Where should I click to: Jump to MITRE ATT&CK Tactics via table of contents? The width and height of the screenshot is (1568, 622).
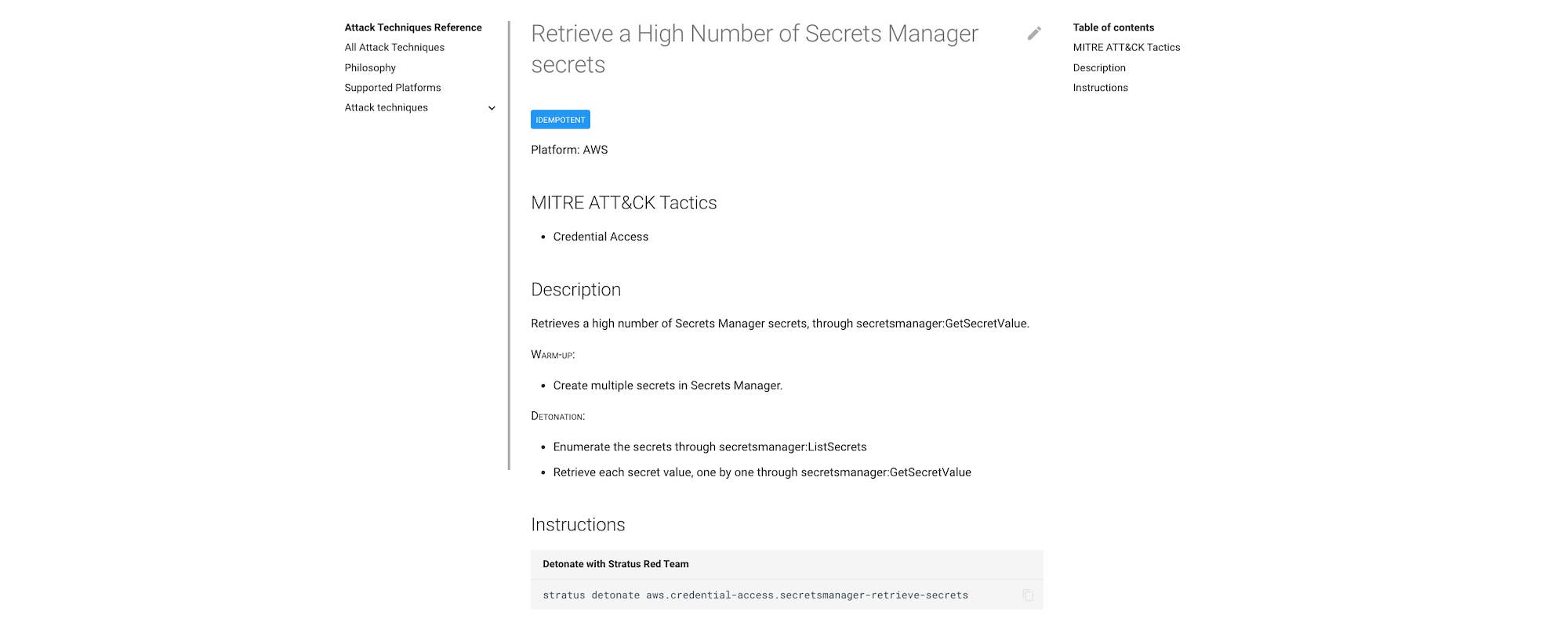click(x=1127, y=47)
